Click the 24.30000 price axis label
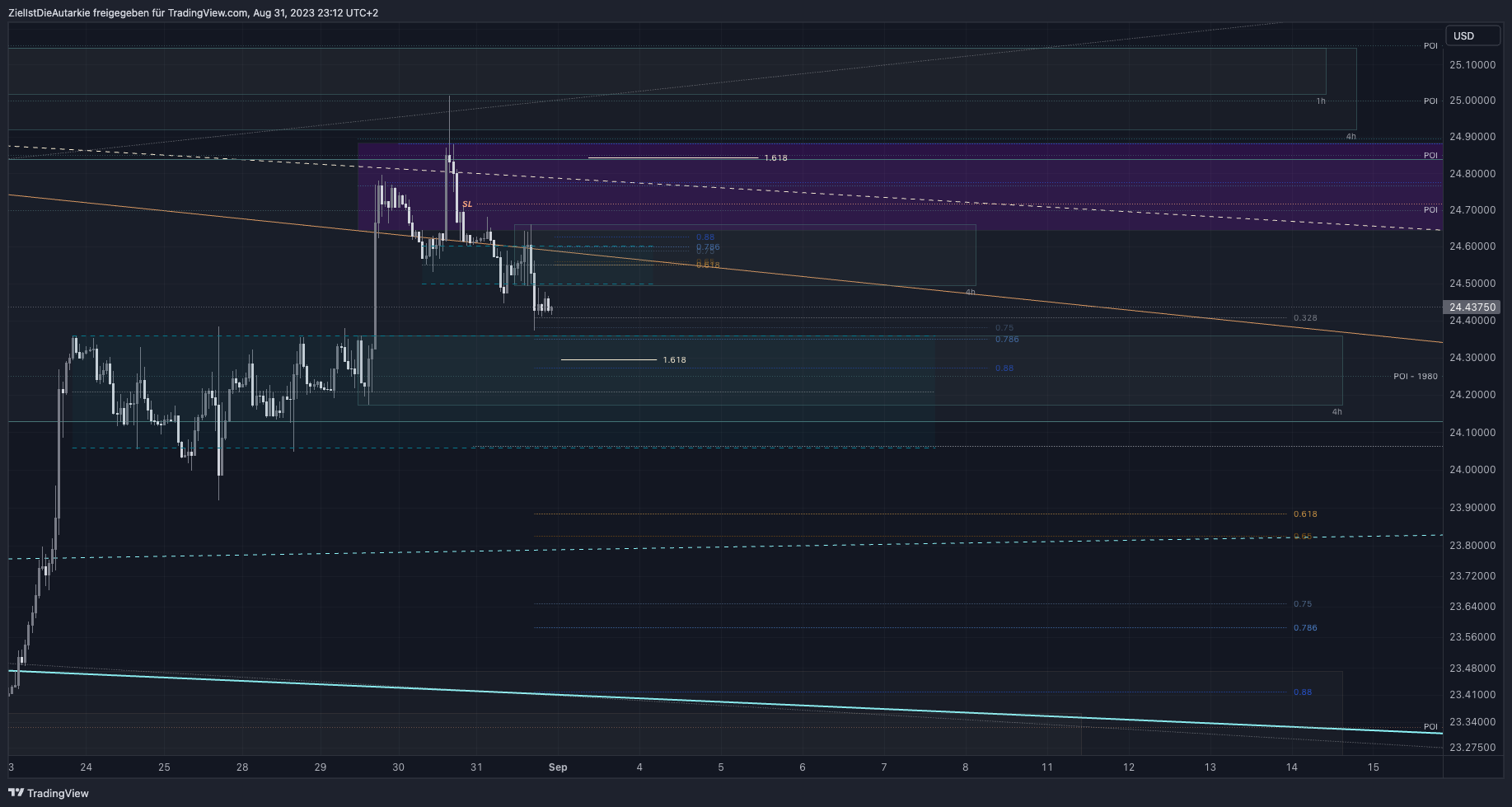The width and height of the screenshot is (1512, 807). point(1472,357)
